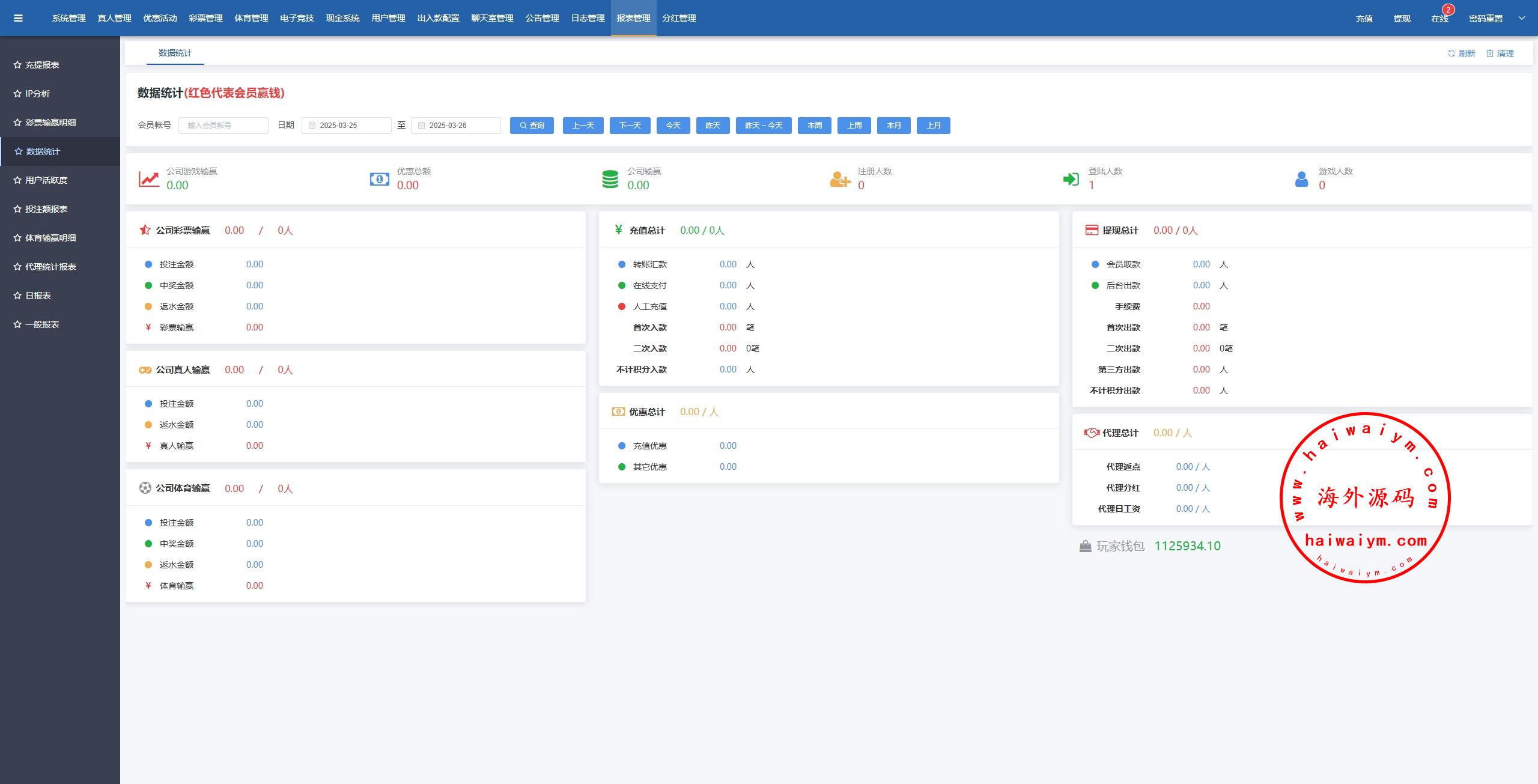
Task: Switch to the 数据统计 tab
Action: tap(175, 53)
